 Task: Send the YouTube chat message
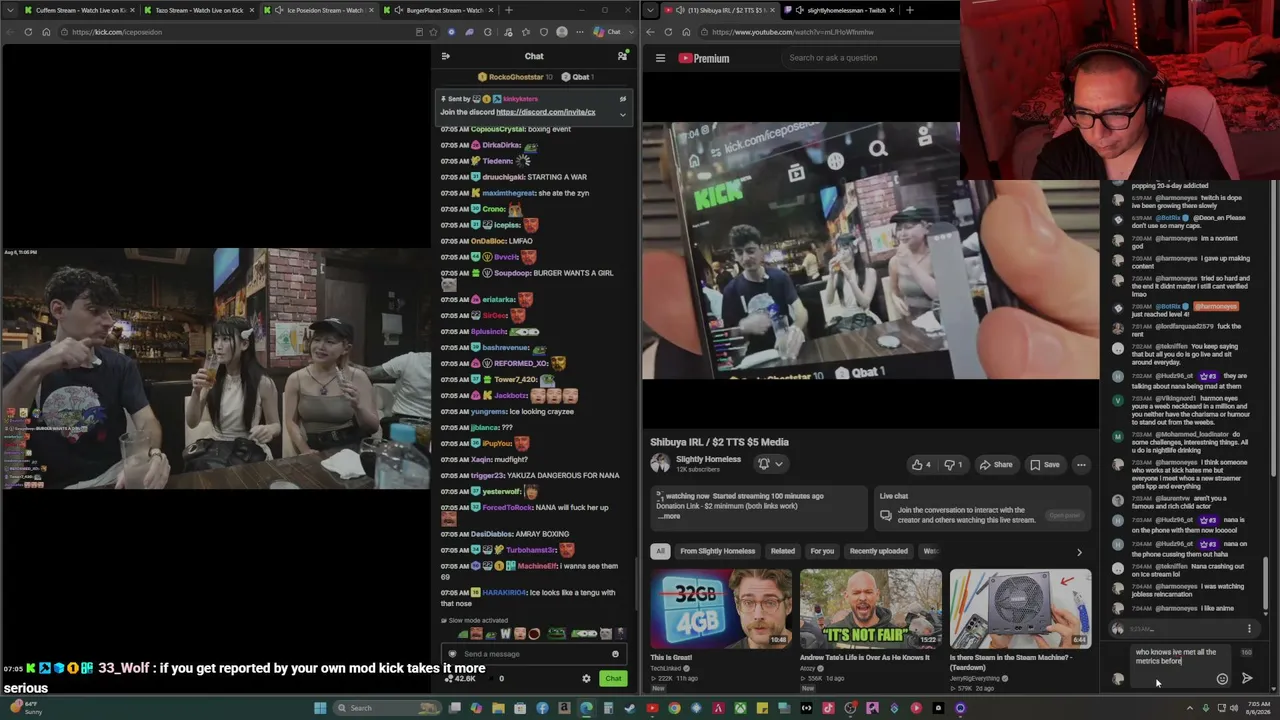[x=1247, y=679]
